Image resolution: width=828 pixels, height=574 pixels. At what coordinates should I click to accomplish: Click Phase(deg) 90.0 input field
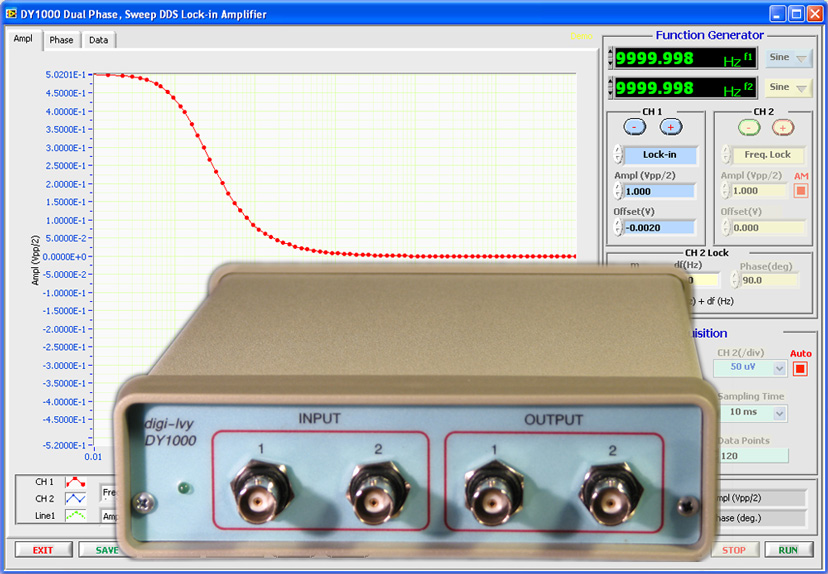click(x=769, y=280)
